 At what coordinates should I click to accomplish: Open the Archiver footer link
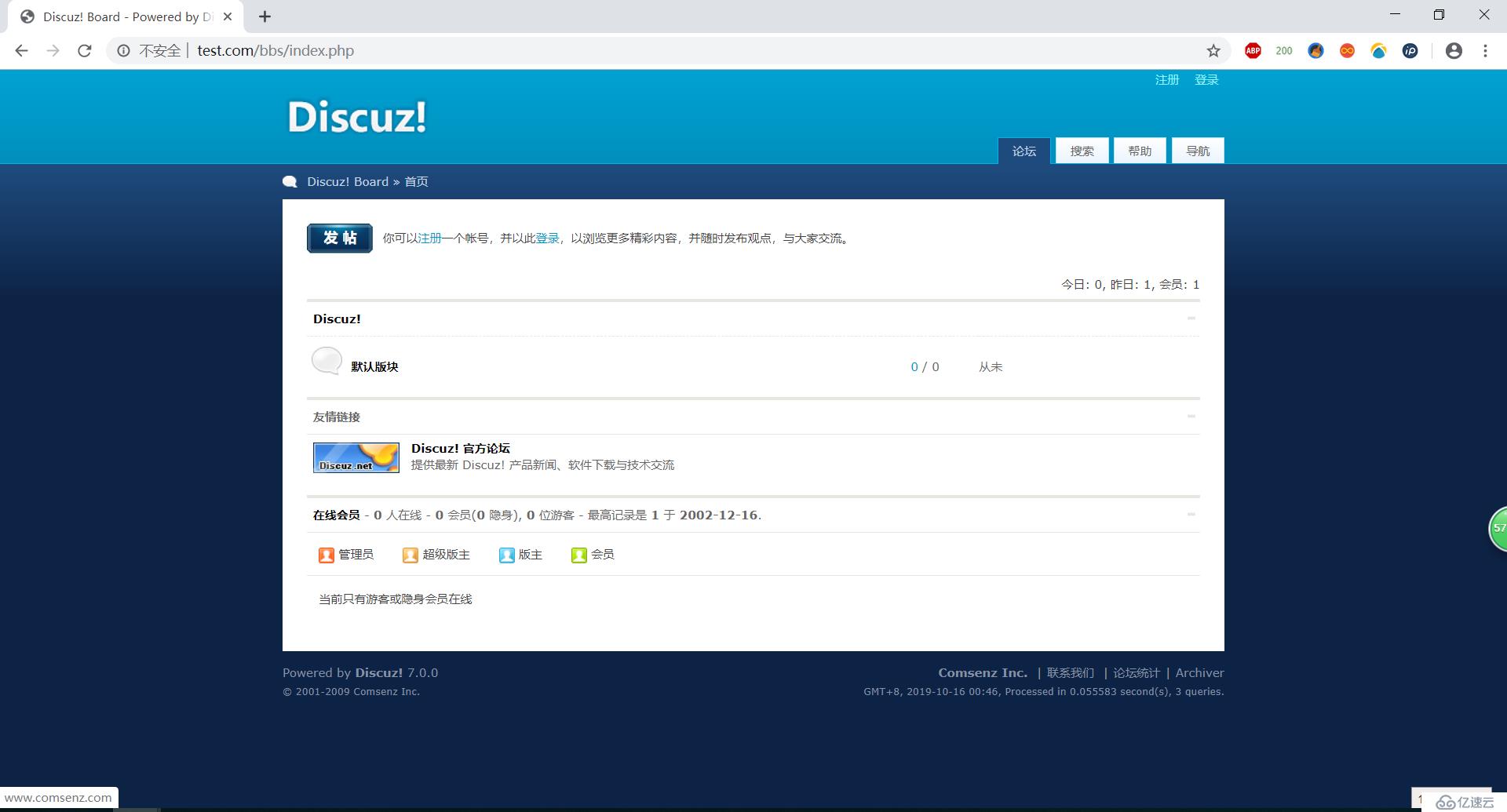[x=1199, y=673]
